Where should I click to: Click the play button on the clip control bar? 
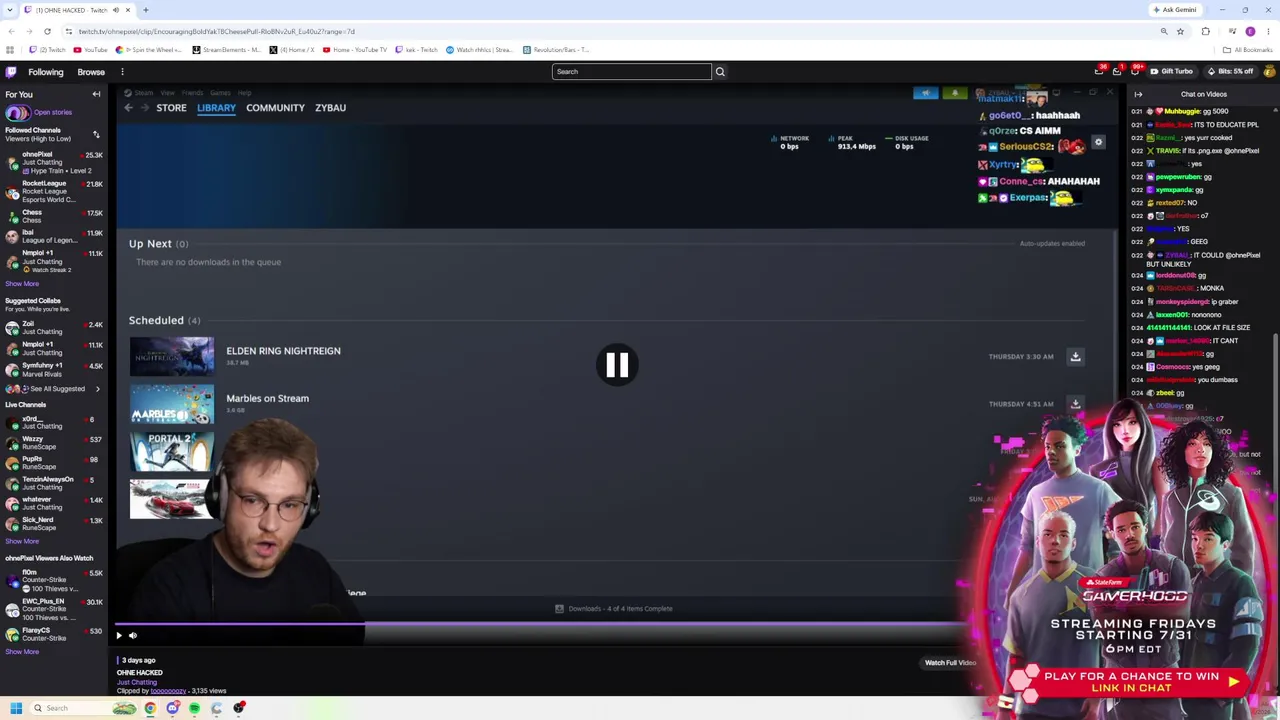point(119,635)
